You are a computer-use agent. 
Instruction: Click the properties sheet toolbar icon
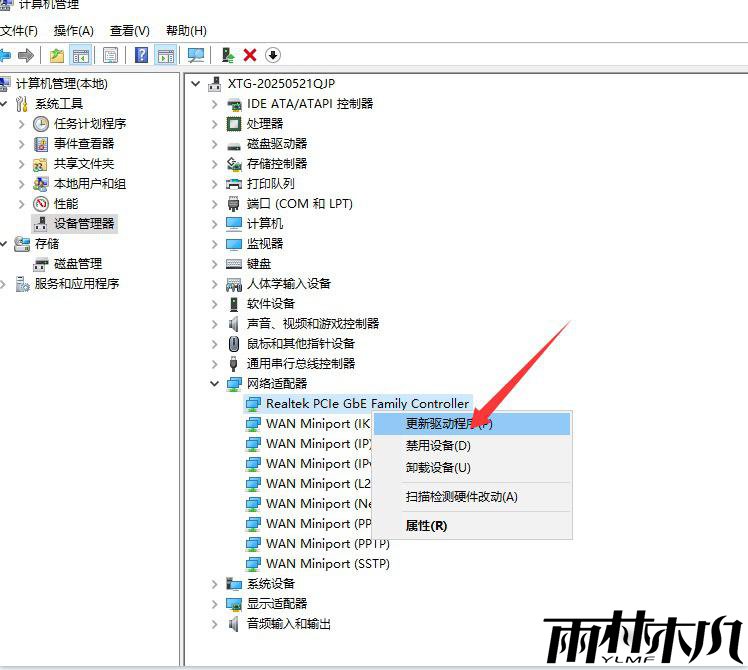click(110, 55)
